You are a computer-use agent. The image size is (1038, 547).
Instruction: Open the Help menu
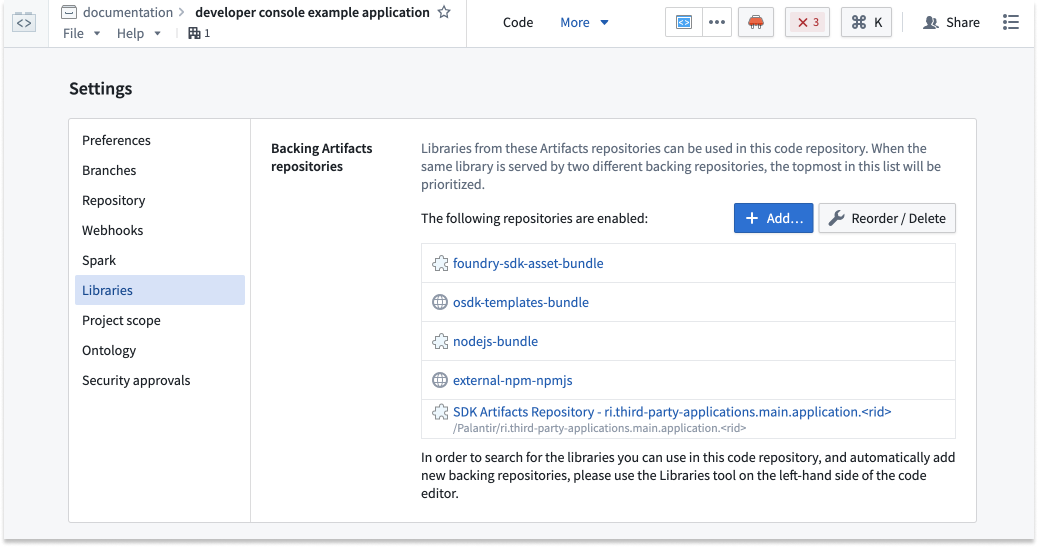pos(130,33)
